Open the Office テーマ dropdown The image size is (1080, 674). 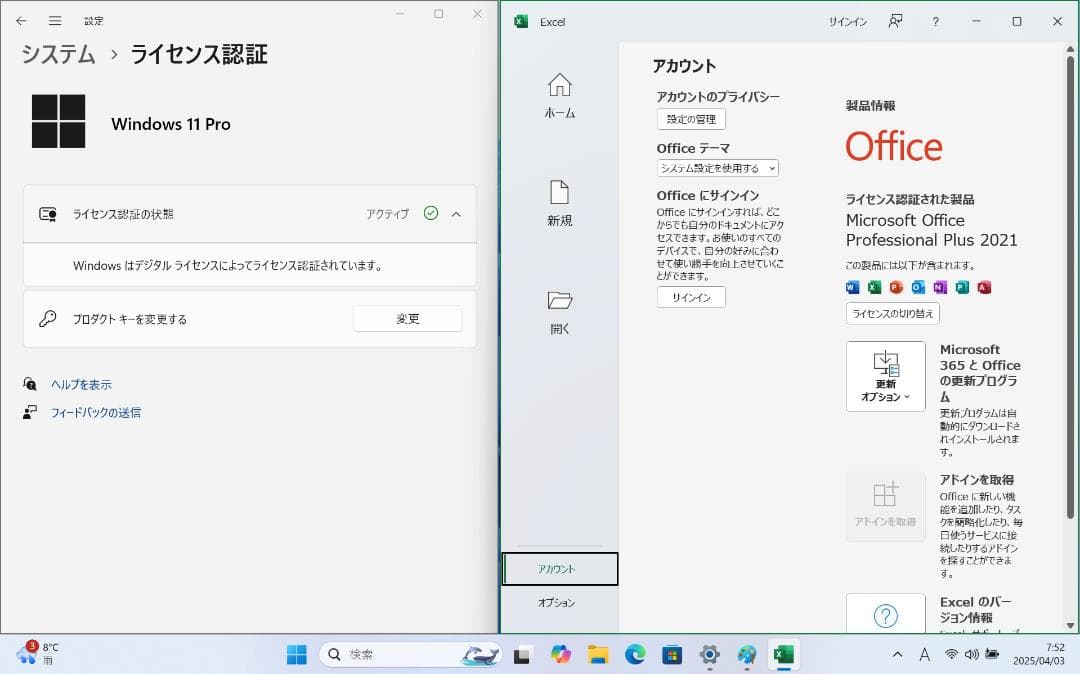[718, 168]
